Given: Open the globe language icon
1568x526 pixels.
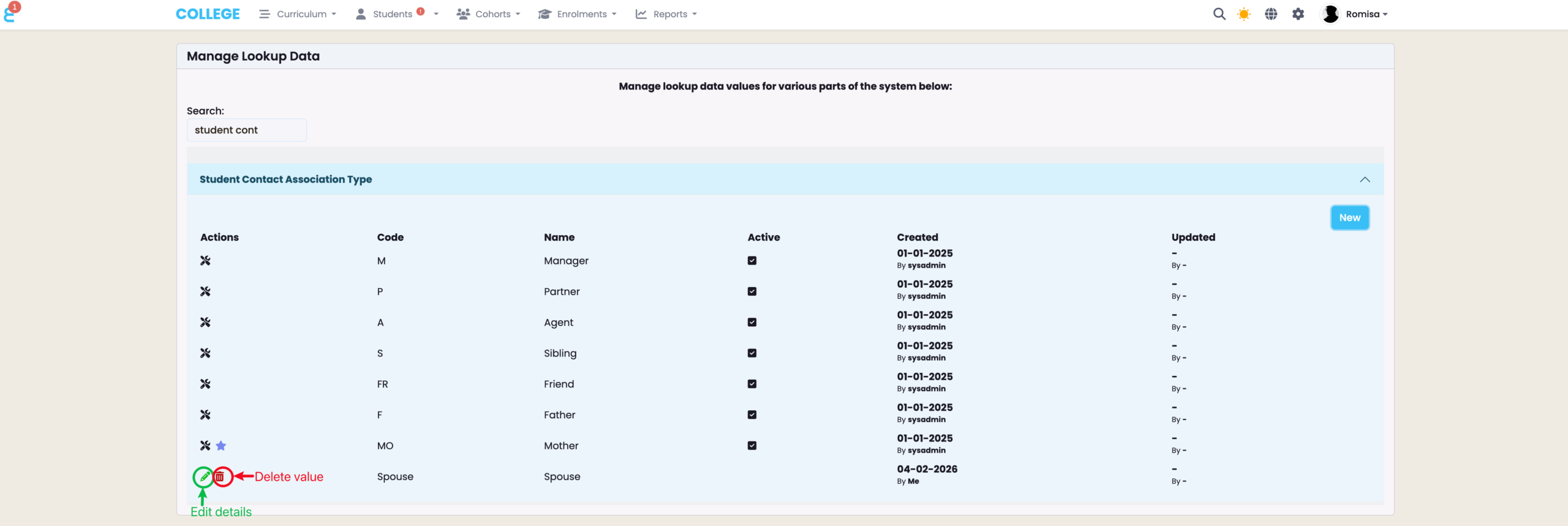Looking at the screenshot, I should [x=1271, y=14].
